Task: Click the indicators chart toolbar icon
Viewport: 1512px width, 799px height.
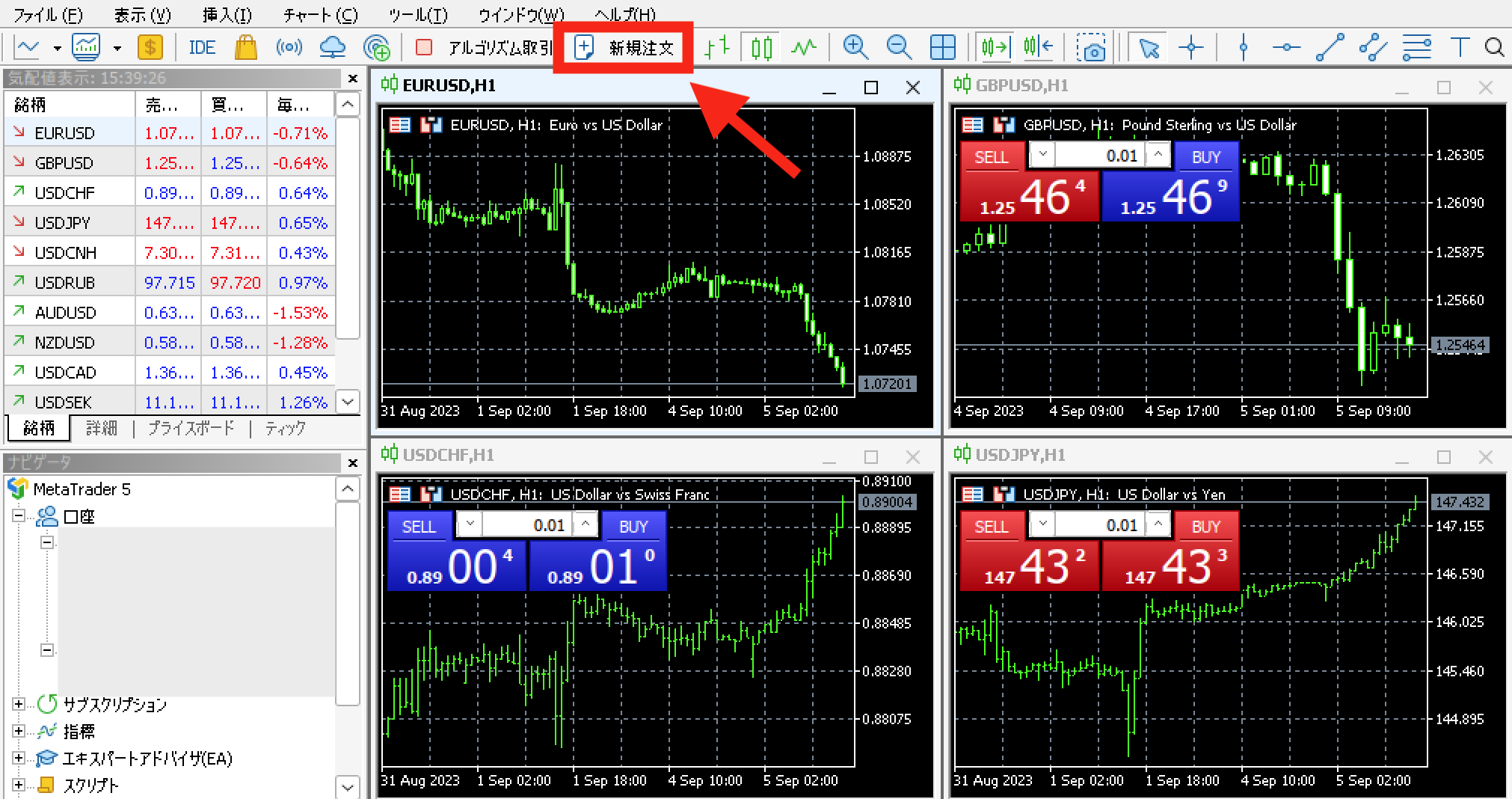Action: tap(86, 48)
